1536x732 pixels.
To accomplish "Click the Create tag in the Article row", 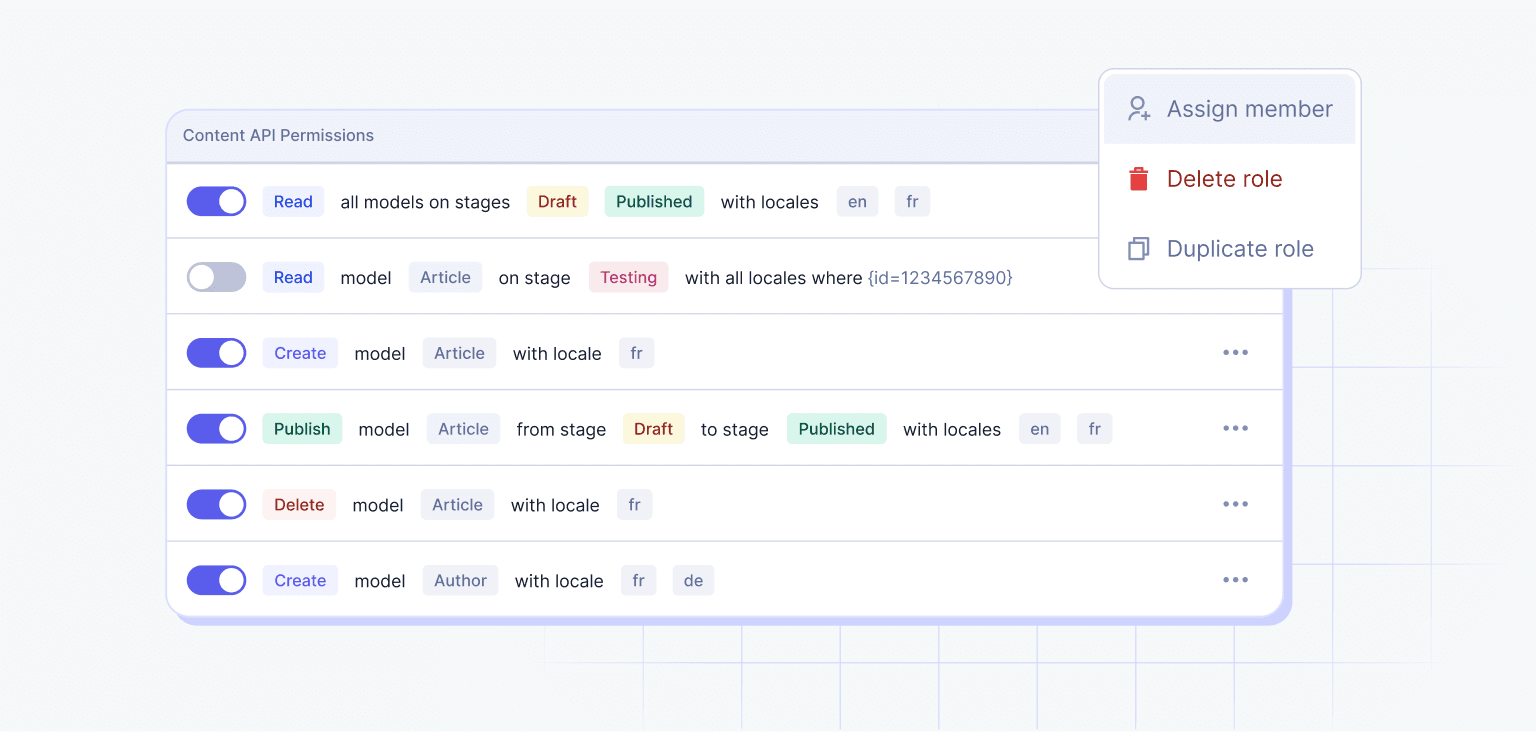I will click(x=300, y=353).
